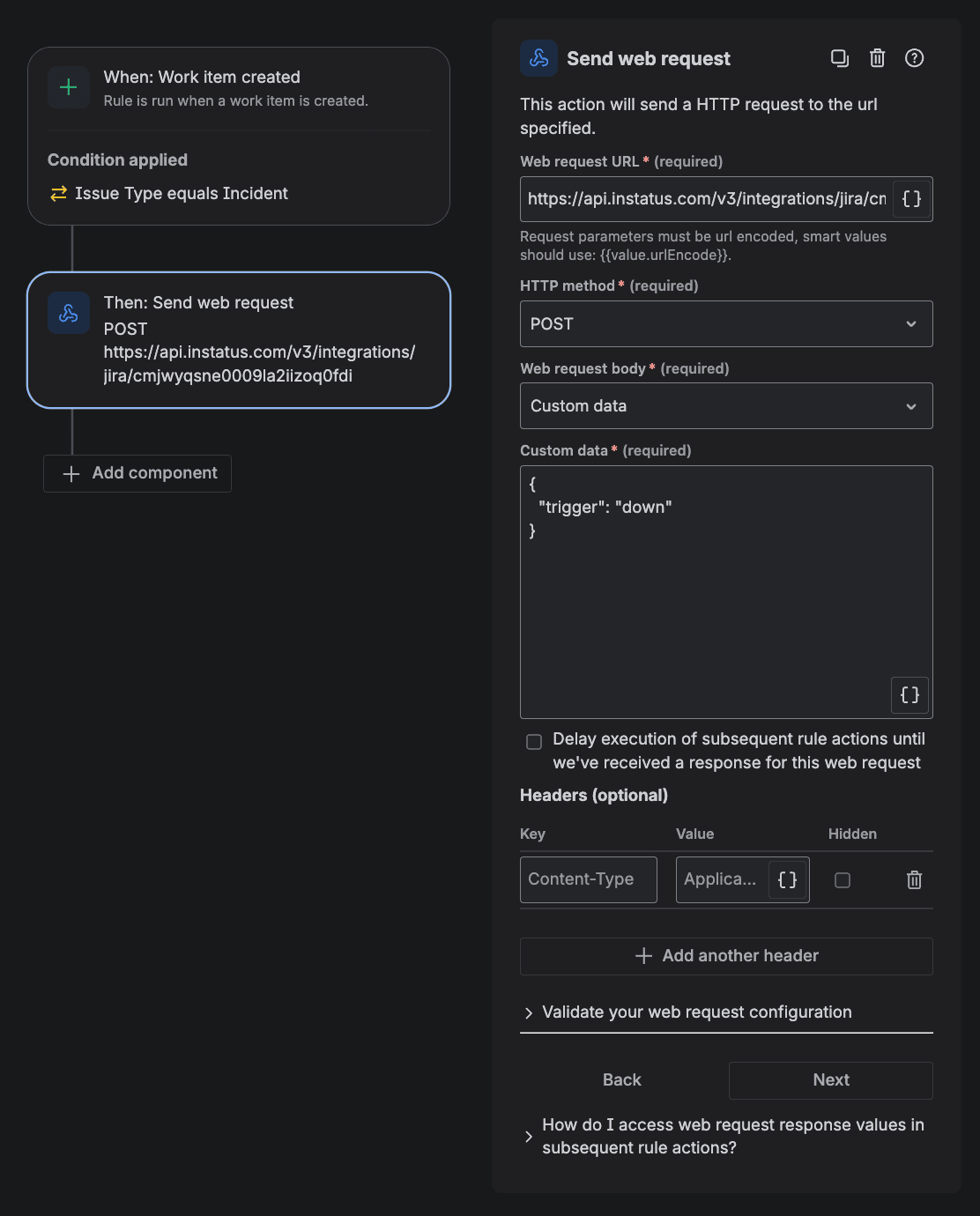
Task: Remove Content-Type header with trash icon
Action: 914,879
